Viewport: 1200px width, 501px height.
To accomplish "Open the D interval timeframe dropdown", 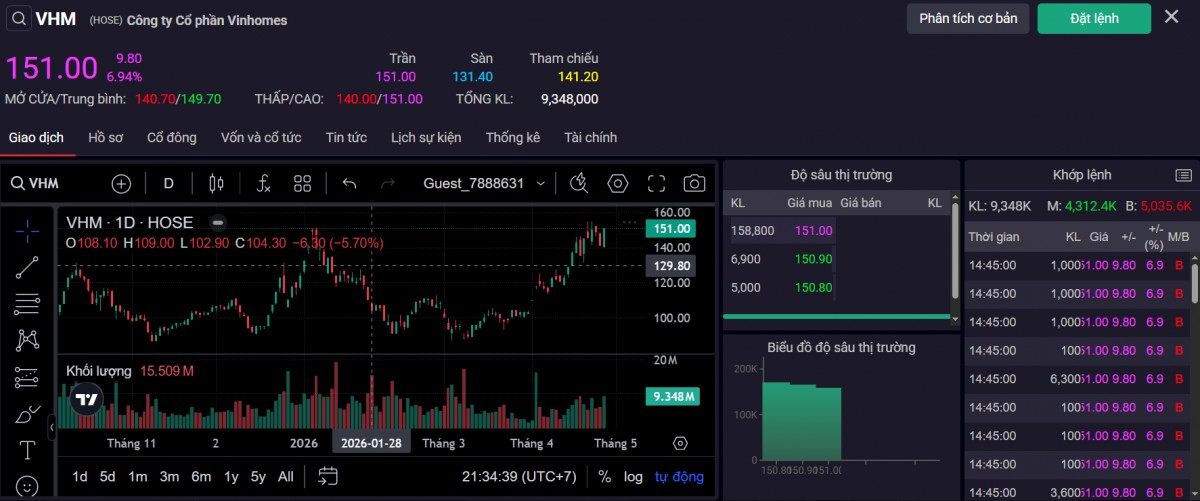I will click(x=169, y=183).
